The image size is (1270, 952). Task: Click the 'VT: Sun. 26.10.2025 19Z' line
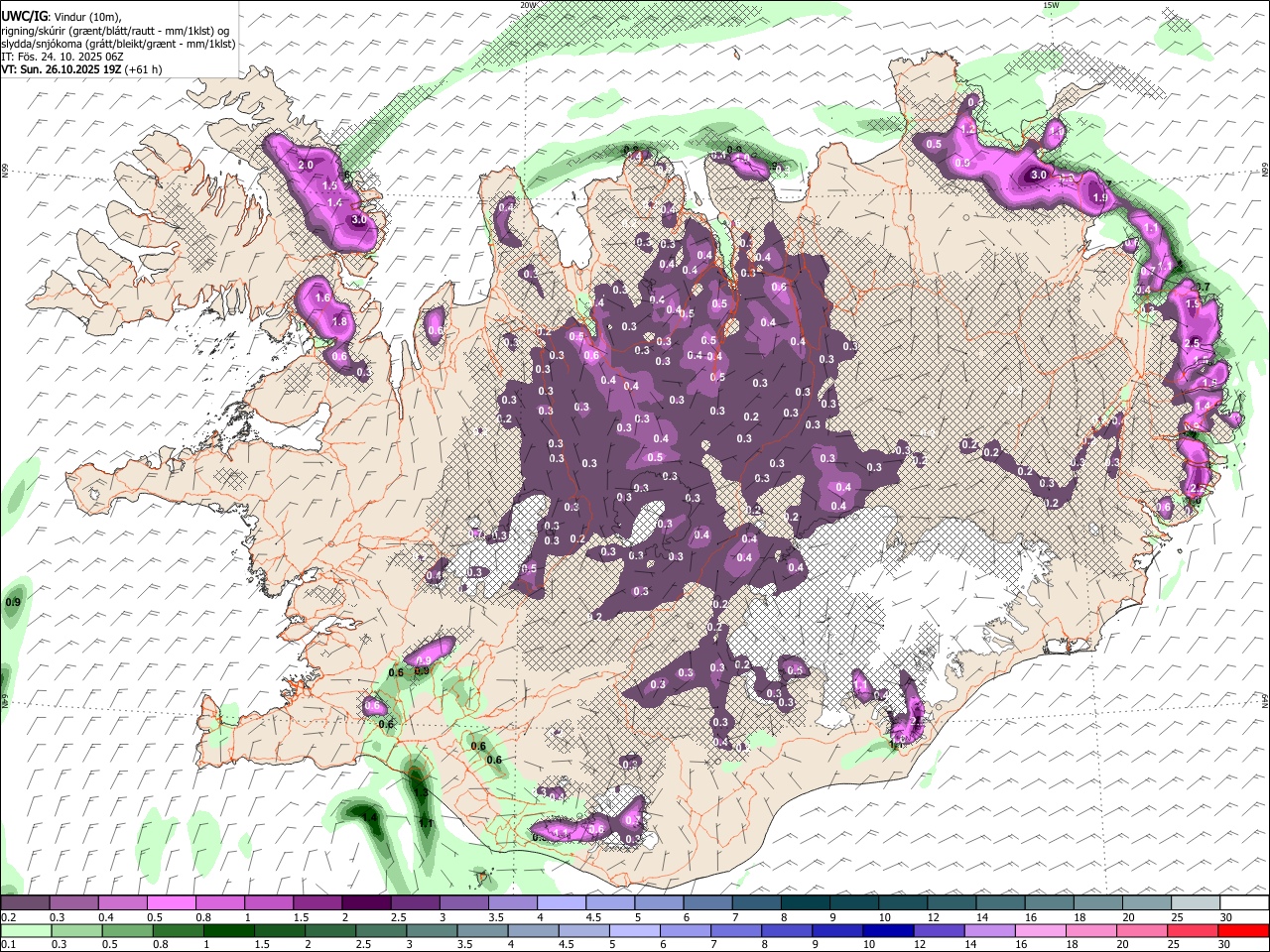(x=81, y=69)
